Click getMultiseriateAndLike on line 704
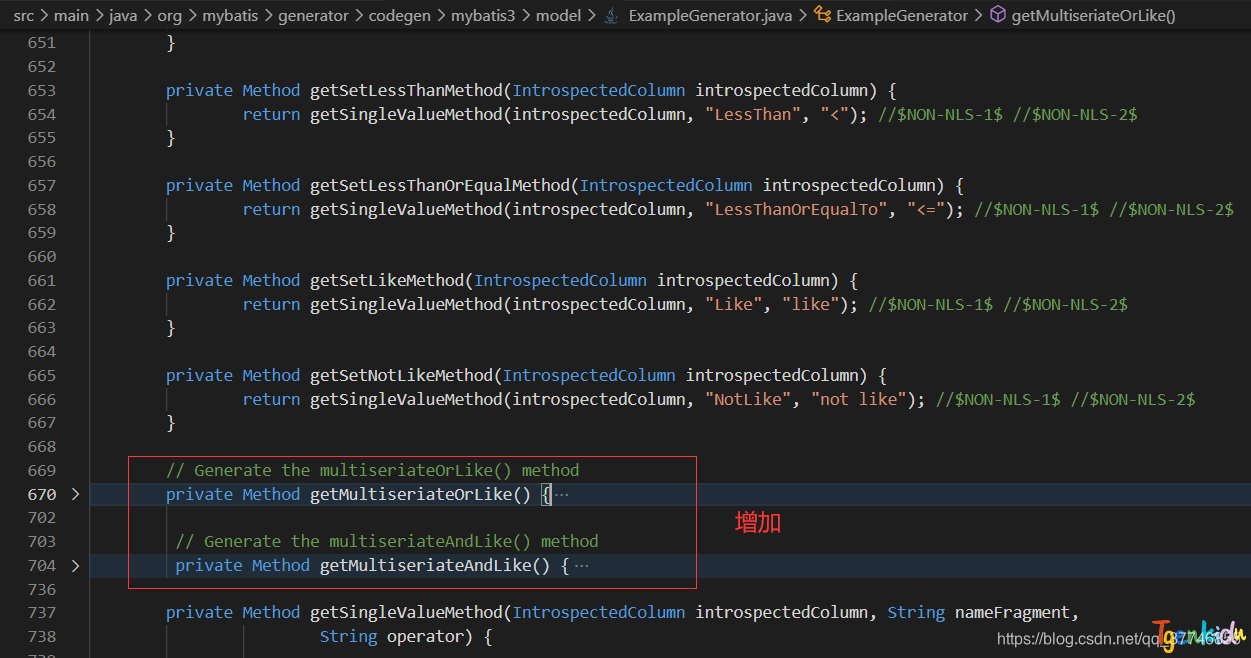 click(x=425, y=566)
